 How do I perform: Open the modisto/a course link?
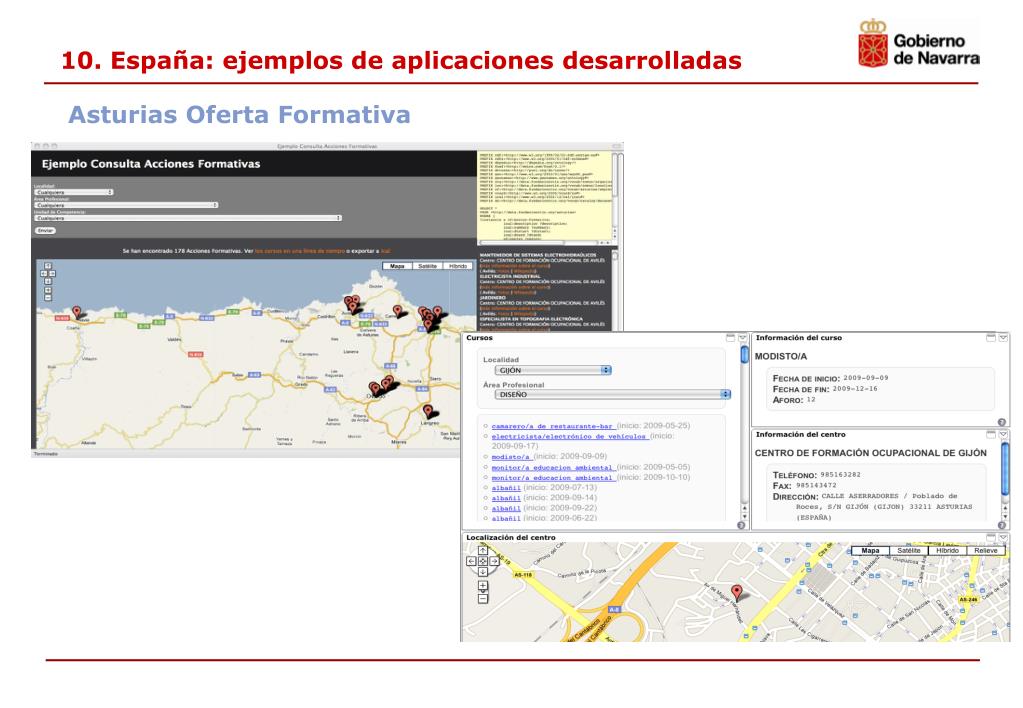point(511,457)
